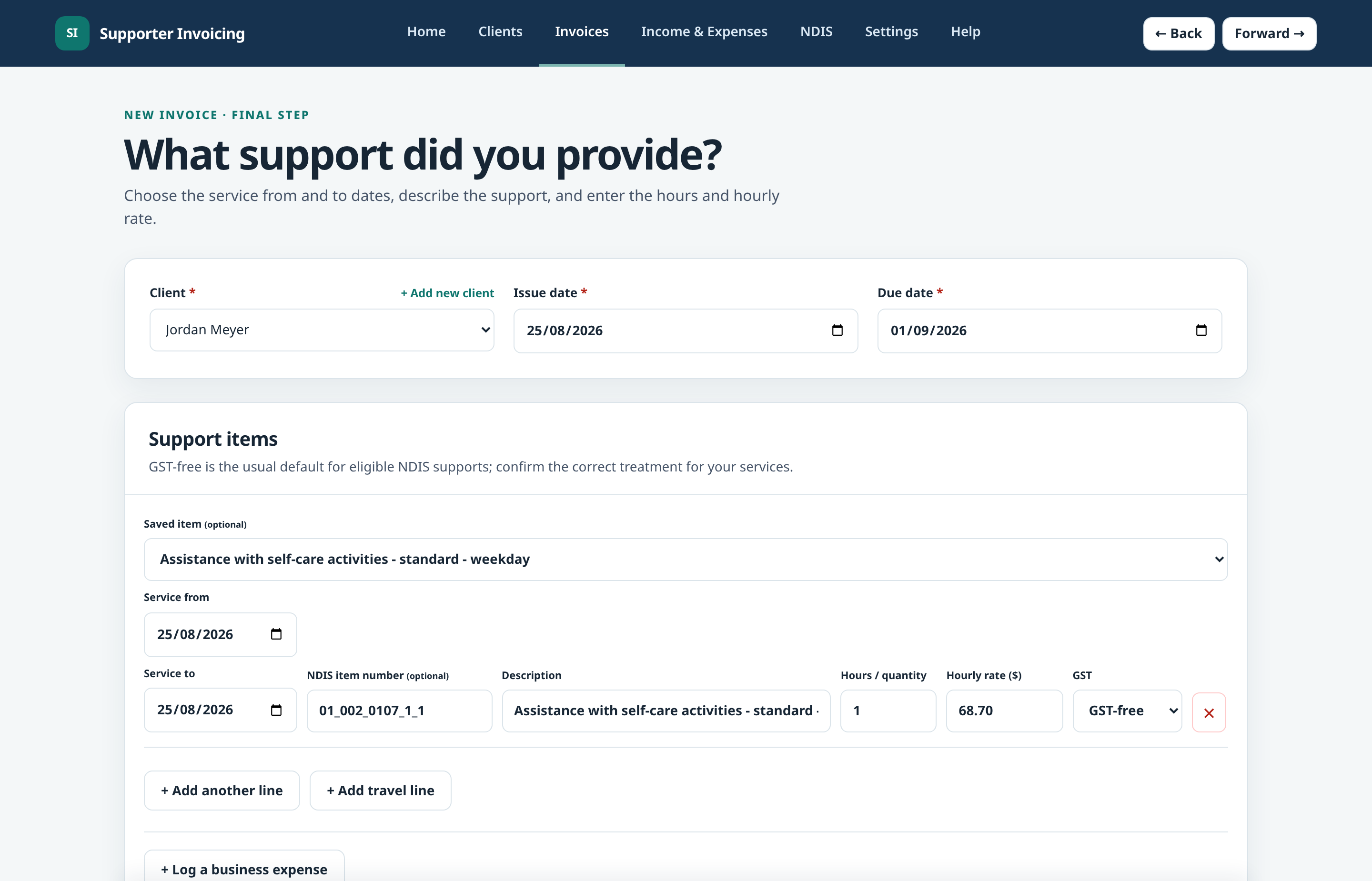The height and width of the screenshot is (881, 1372).
Task: Open Service from calendar picker icon
Action: tap(276, 634)
